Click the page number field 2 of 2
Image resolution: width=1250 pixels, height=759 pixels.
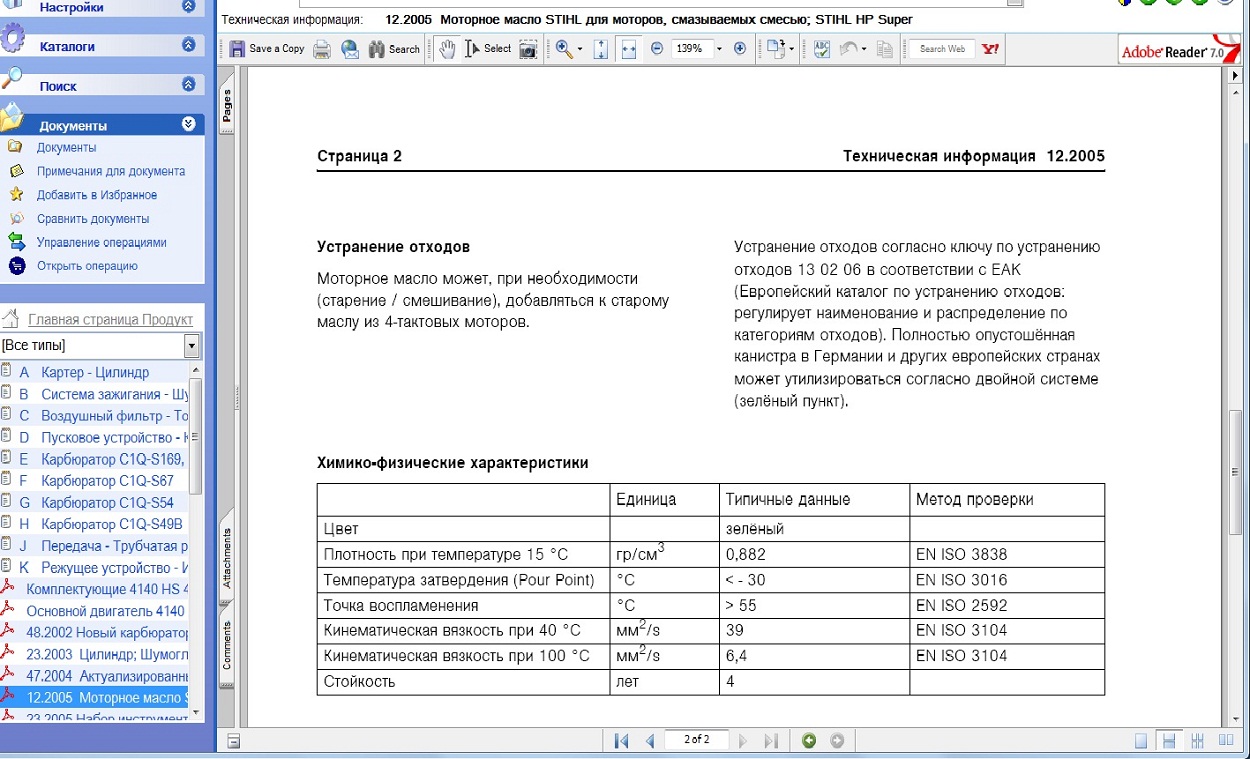(697, 740)
